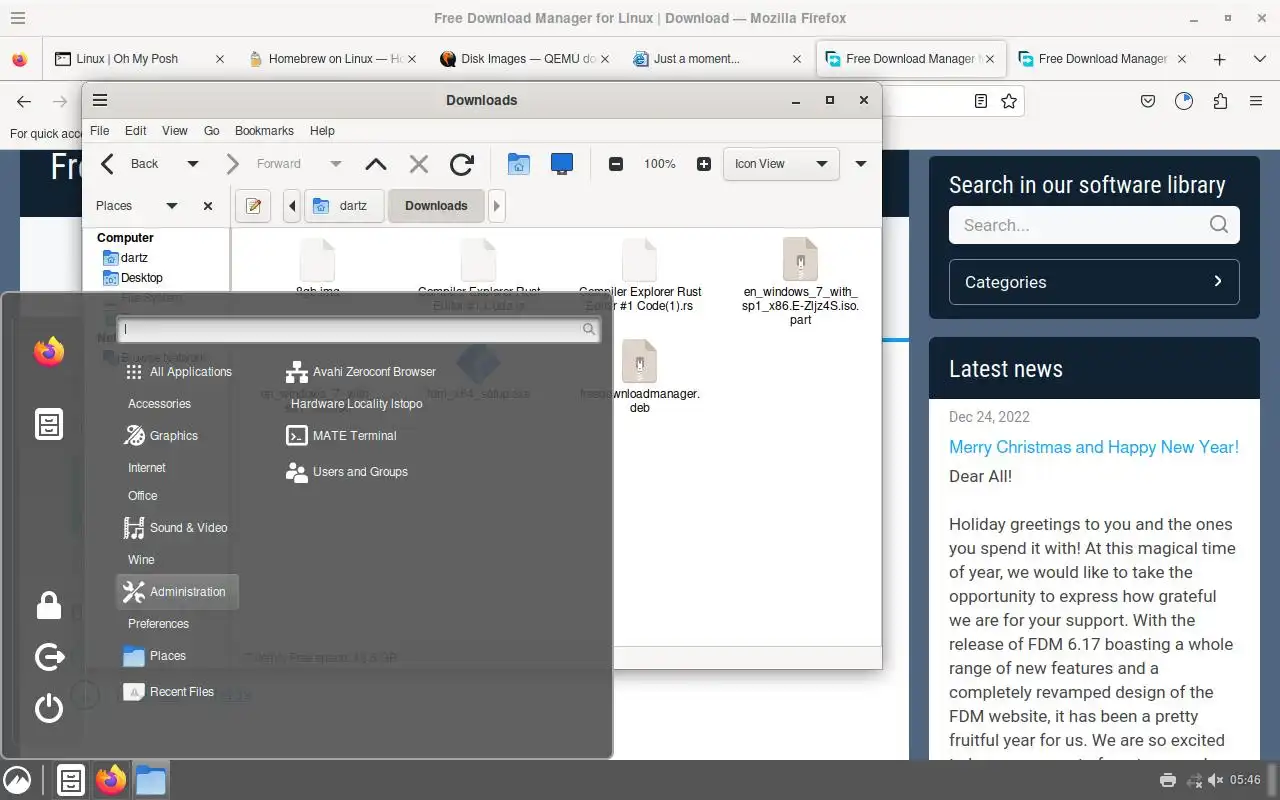Open the file manager favorite in menu sidebar
The height and width of the screenshot is (800, 1280).
[48, 424]
